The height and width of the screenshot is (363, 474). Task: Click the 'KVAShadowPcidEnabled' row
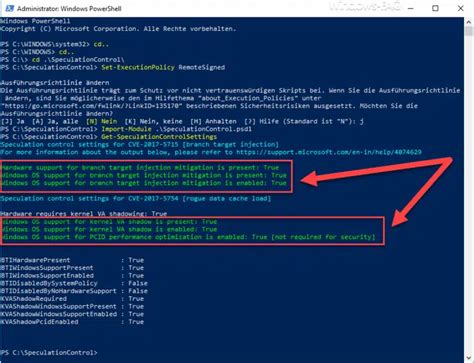click(x=72, y=322)
